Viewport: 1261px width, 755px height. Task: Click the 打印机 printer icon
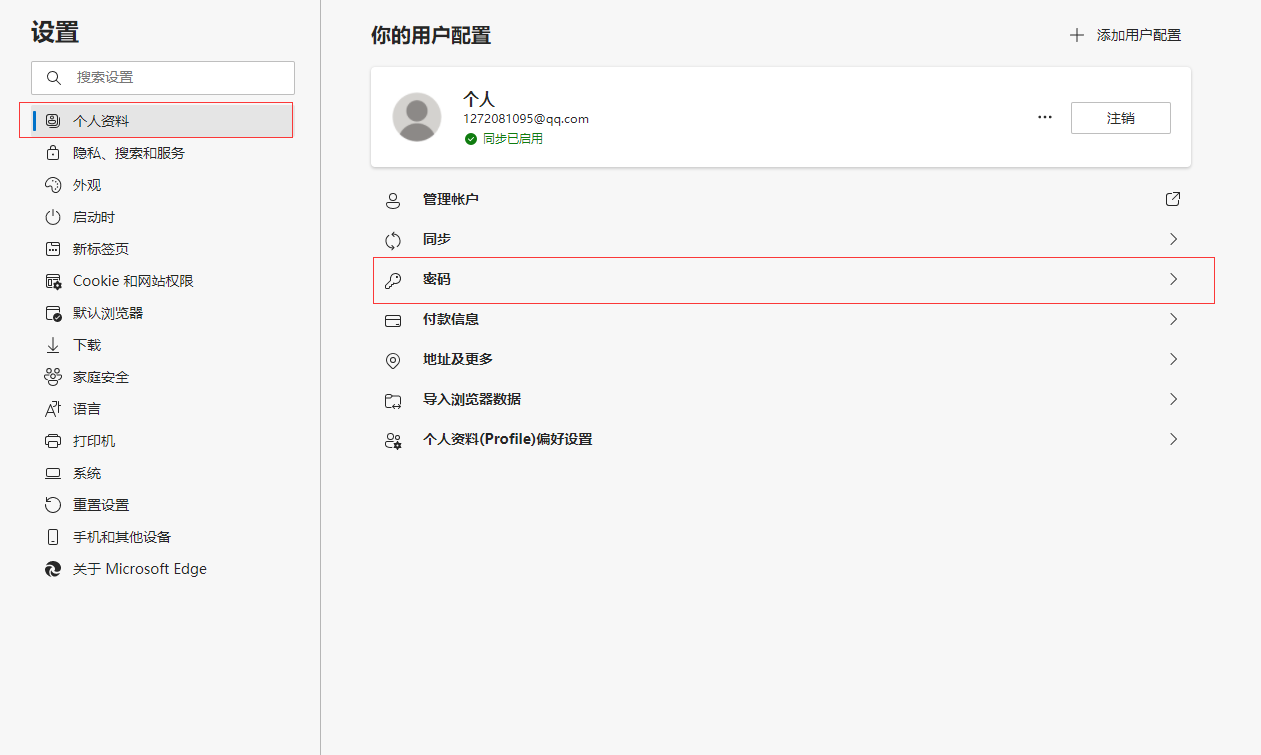pyautogui.click(x=52, y=440)
